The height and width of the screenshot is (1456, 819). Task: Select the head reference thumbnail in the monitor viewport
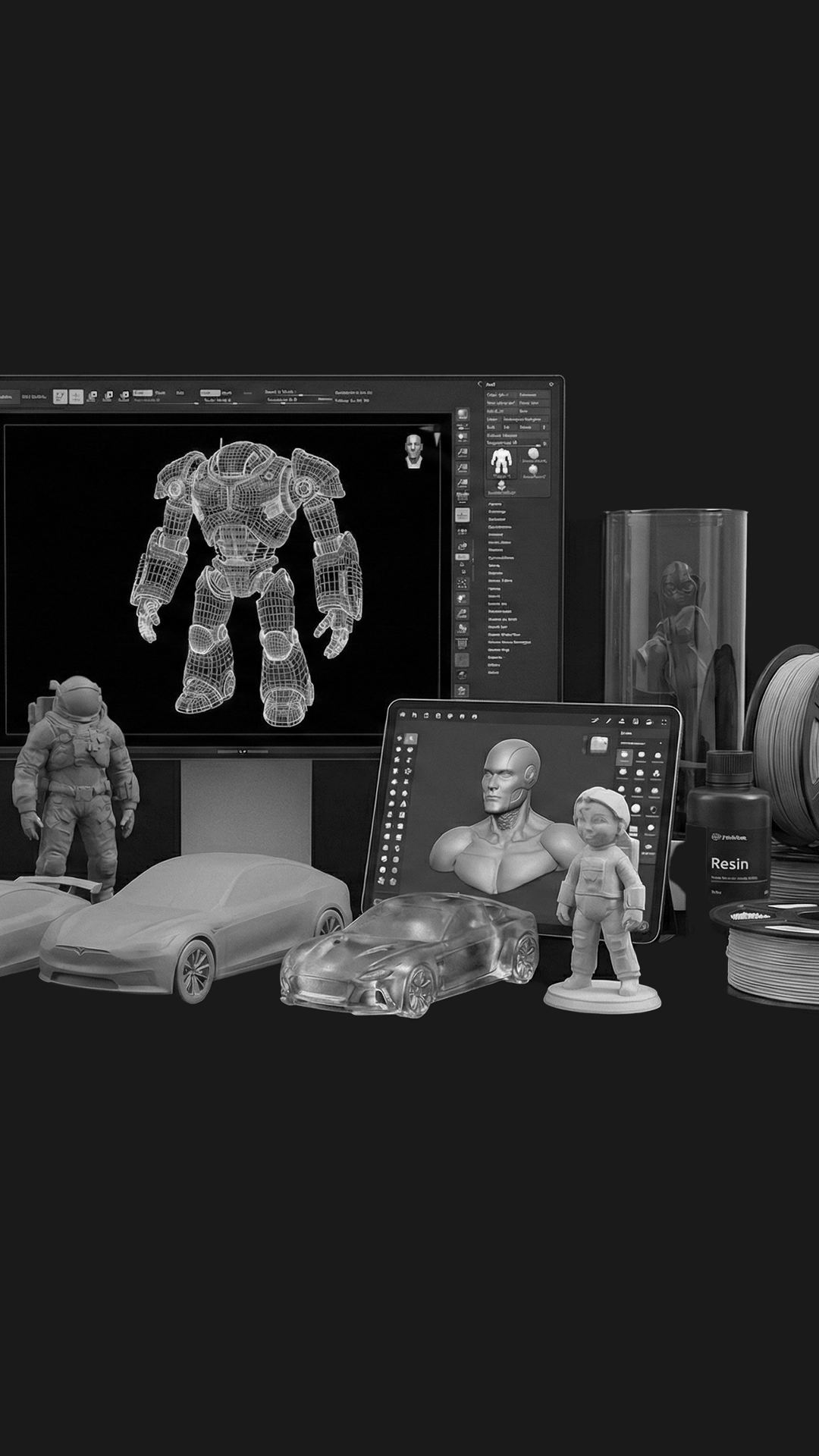point(413,451)
